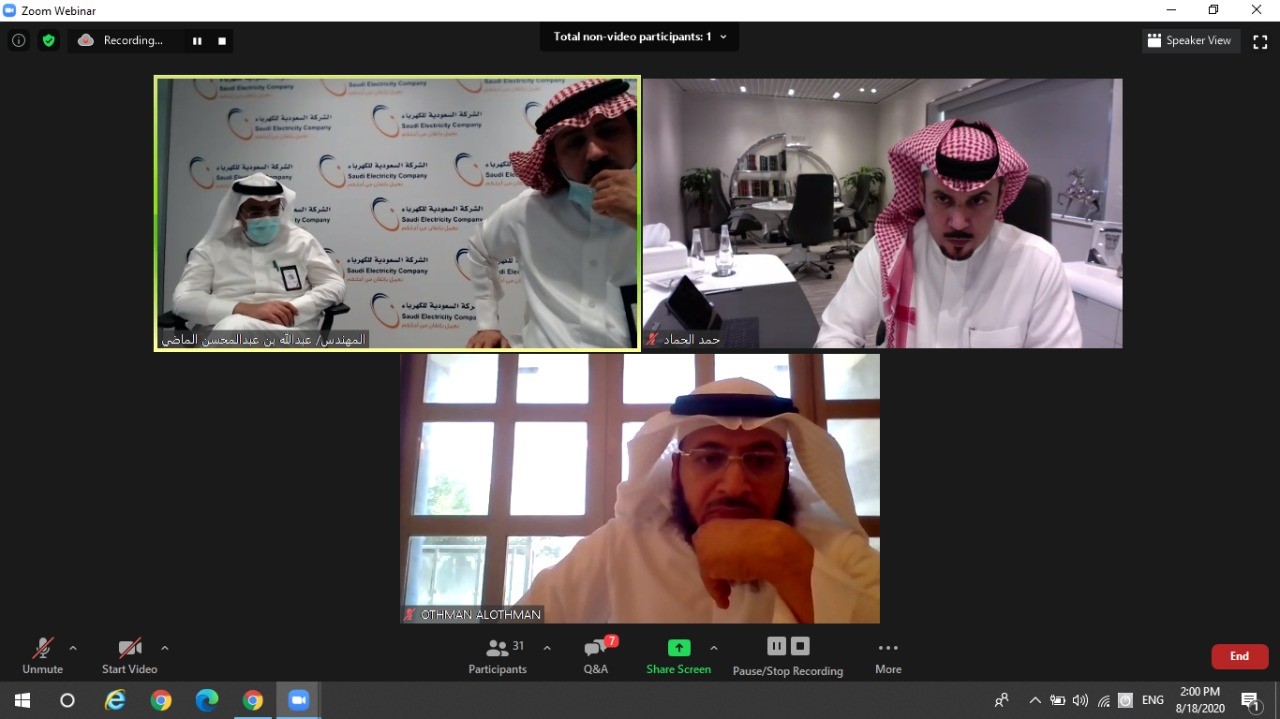
Task: Open Microsoft Edge from taskbar
Action: [x=207, y=700]
